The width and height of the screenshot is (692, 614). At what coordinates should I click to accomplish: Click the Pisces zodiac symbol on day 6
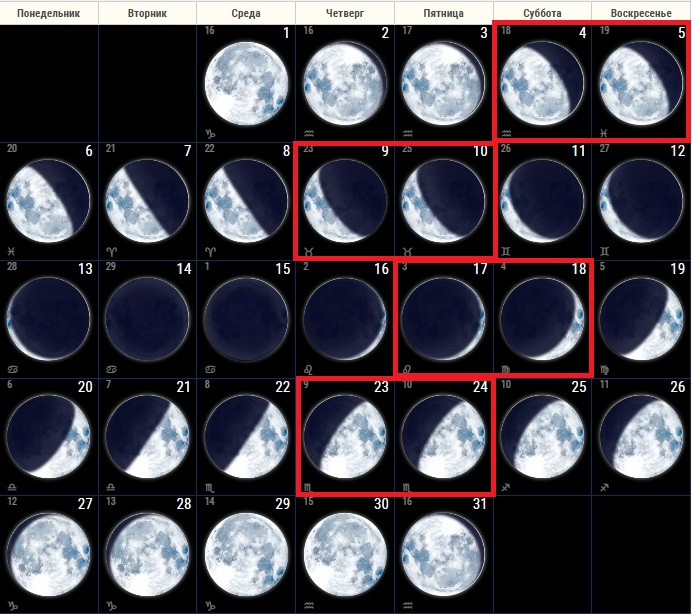[11, 251]
